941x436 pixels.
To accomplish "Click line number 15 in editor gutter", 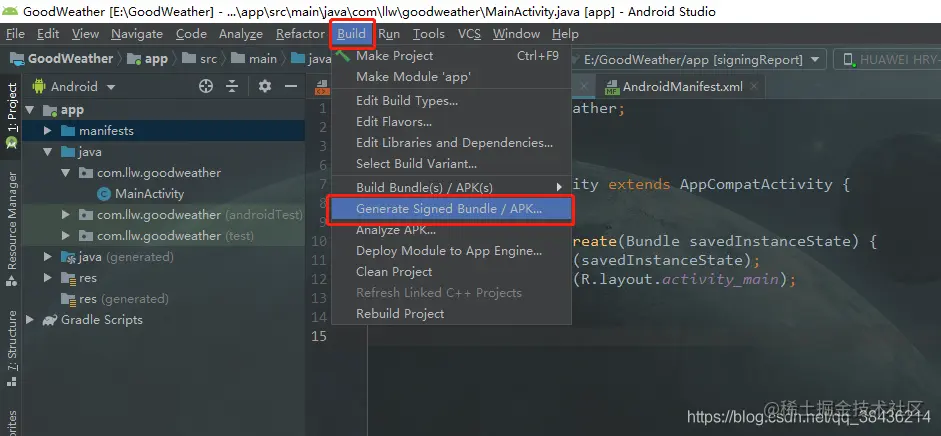I will [319, 336].
